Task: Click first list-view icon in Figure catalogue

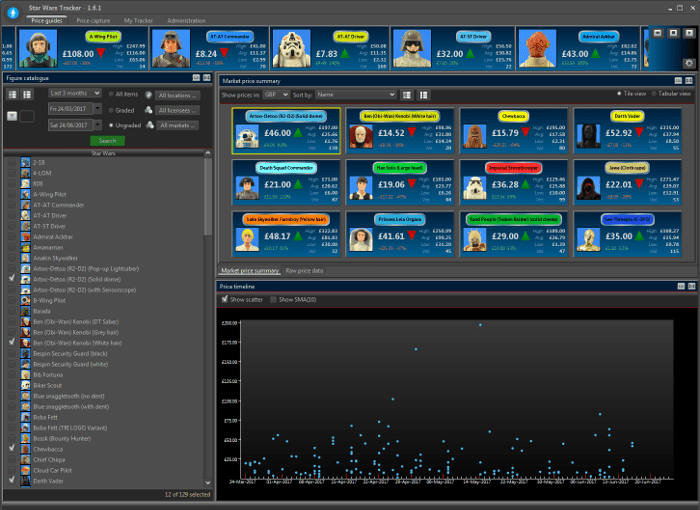Action: [x=12, y=94]
